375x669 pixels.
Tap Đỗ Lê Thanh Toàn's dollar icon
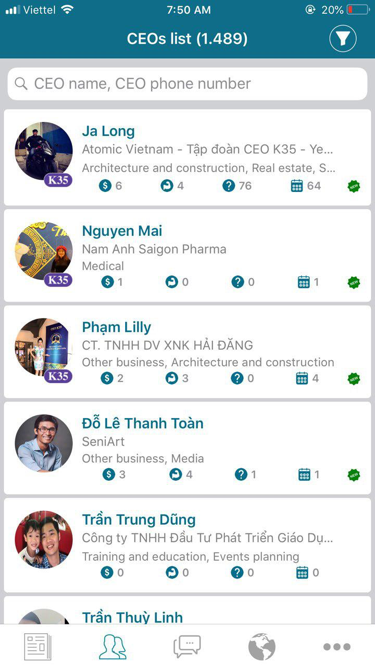pos(109,474)
